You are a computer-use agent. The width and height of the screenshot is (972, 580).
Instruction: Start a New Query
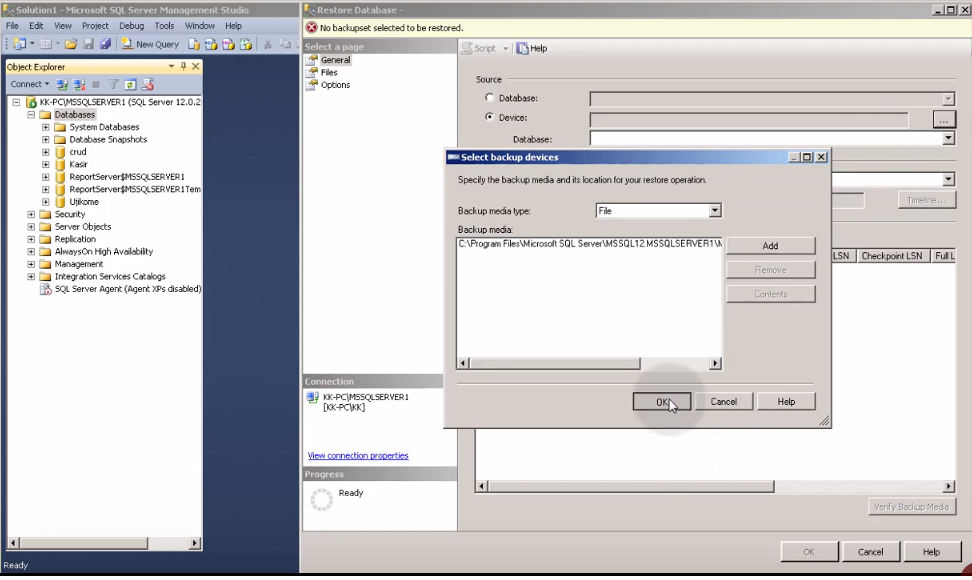point(150,44)
